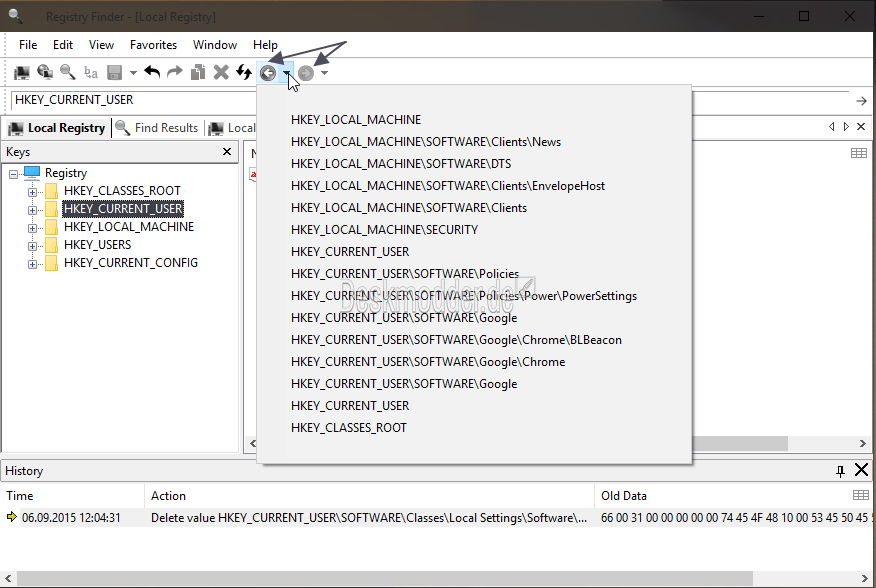Image resolution: width=876 pixels, height=588 pixels.
Task: Open the View menu
Action: coord(101,45)
